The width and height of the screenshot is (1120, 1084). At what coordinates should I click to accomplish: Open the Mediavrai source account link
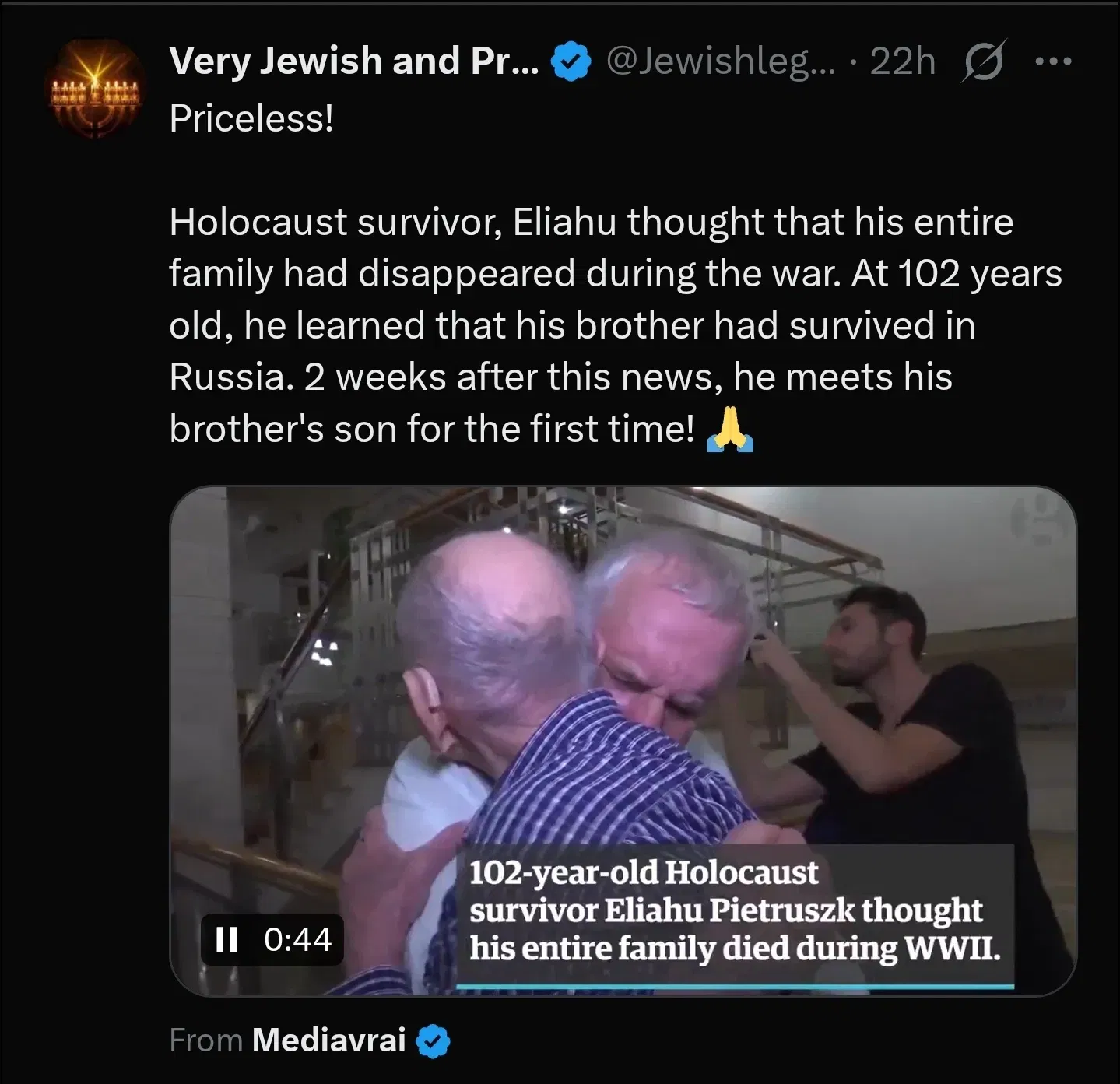point(329,1040)
